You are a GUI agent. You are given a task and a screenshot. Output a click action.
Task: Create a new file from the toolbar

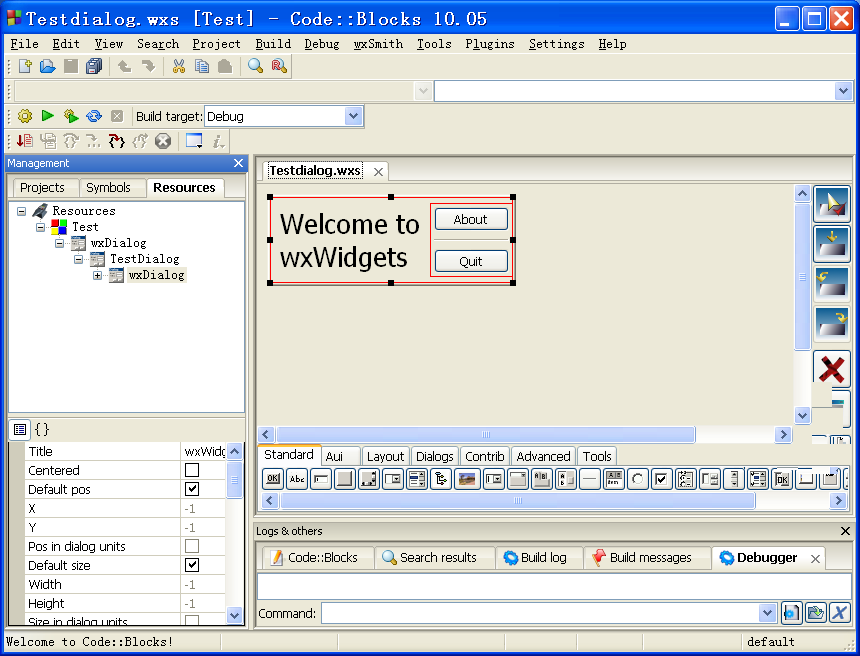pyautogui.click(x=25, y=66)
